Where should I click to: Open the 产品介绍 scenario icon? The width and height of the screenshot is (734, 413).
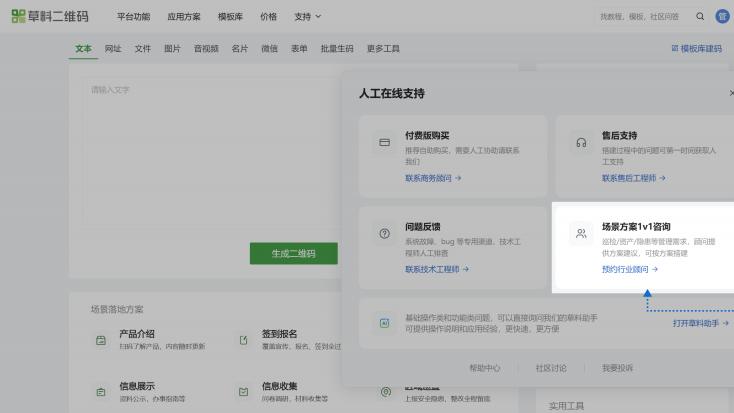coord(101,340)
